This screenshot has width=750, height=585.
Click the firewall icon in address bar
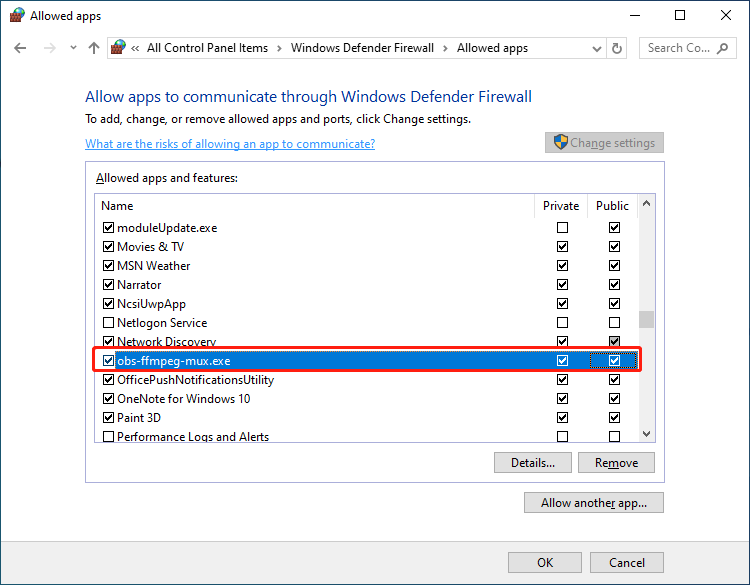click(x=118, y=47)
